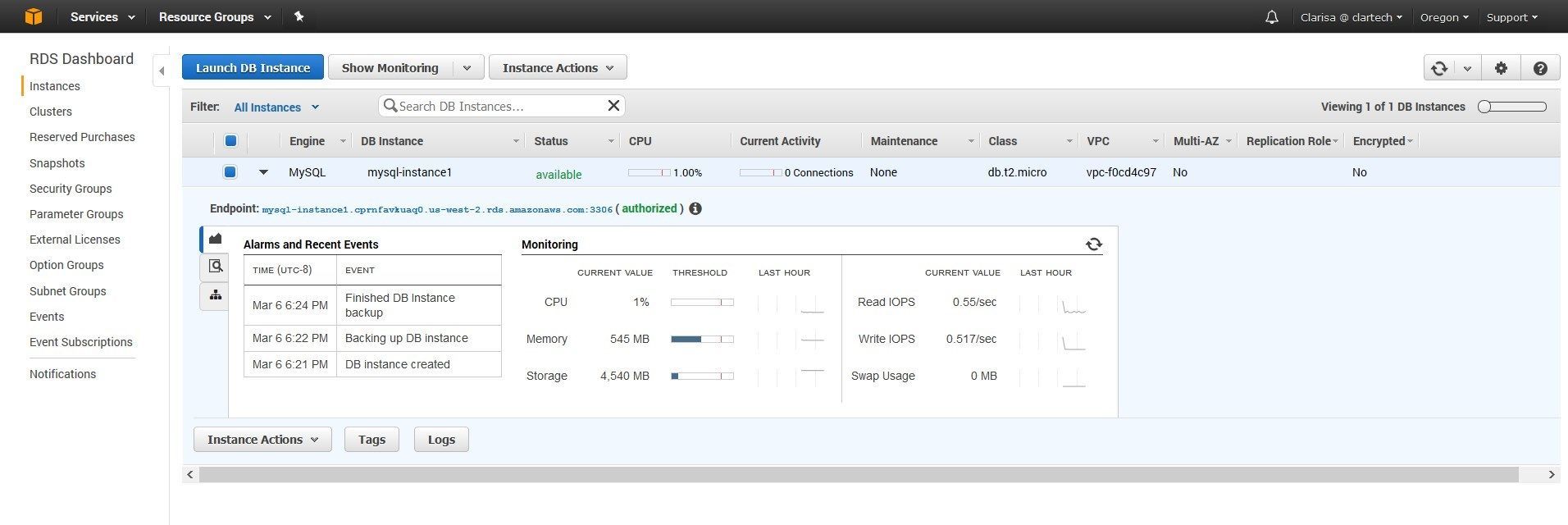Click the mysql-instance1 endpoint address
The width and height of the screenshot is (1568, 525).
pyautogui.click(x=437, y=210)
